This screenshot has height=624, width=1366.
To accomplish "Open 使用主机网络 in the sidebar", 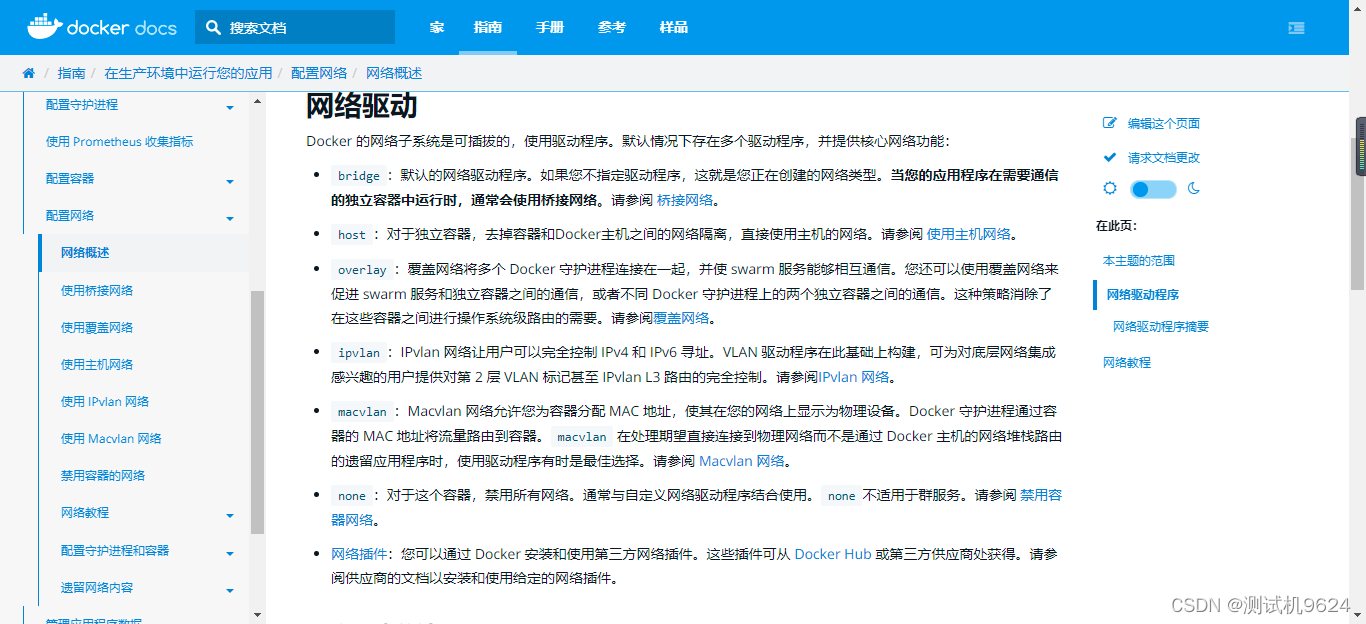I will click(97, 364).
